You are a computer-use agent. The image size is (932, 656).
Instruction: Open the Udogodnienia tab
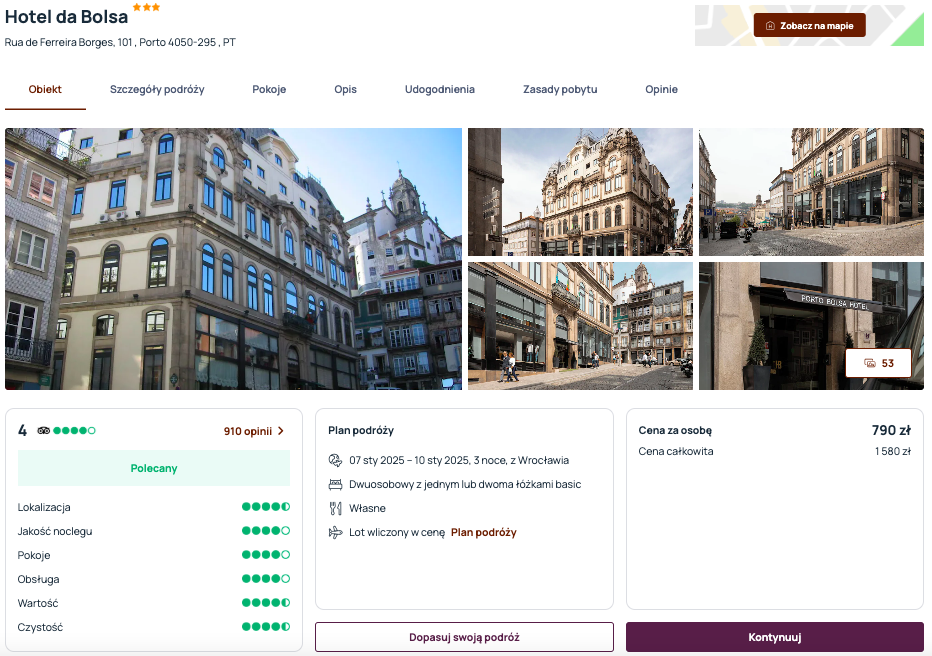(x=440, y=90)
